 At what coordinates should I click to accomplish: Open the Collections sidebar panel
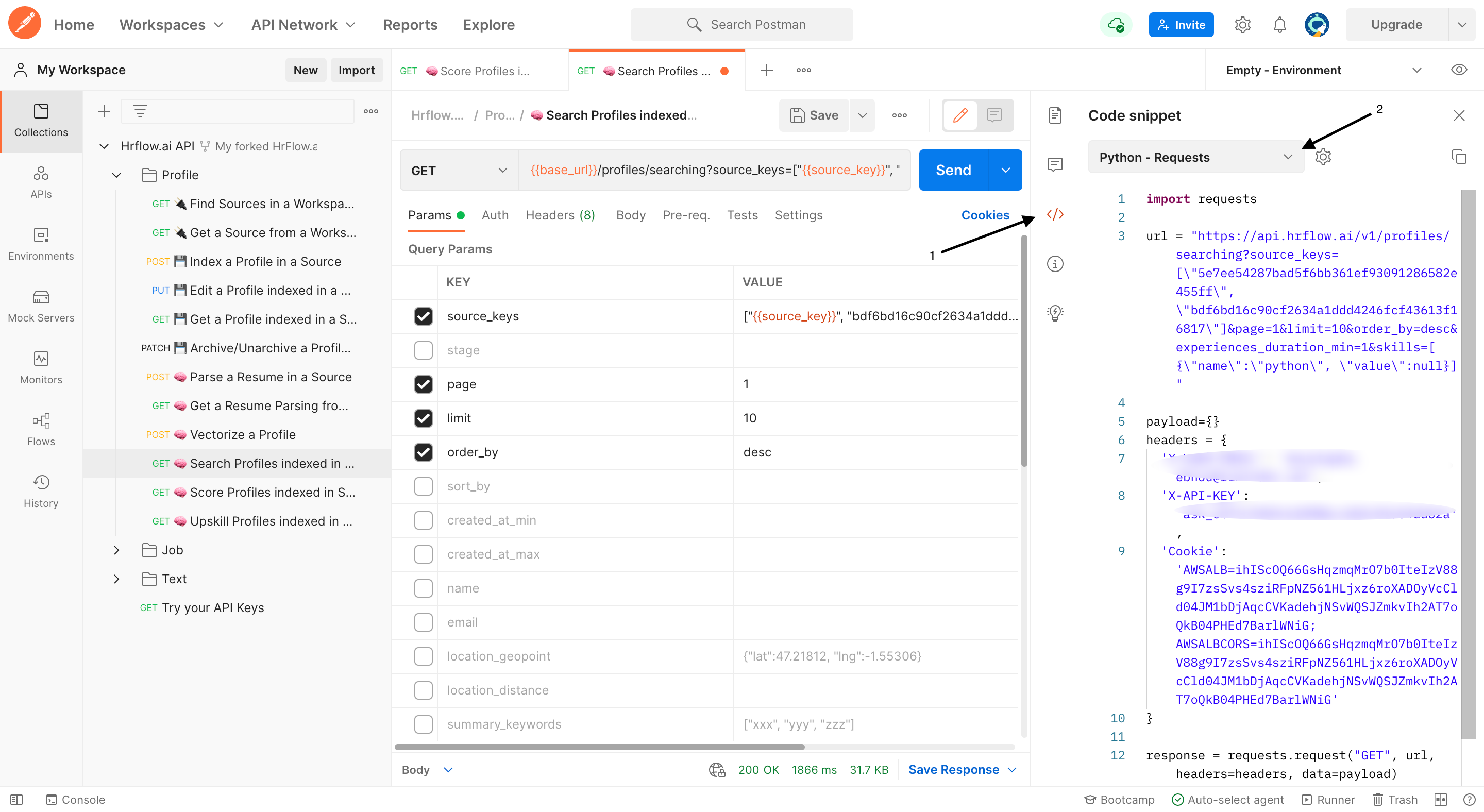coord(41,121)
